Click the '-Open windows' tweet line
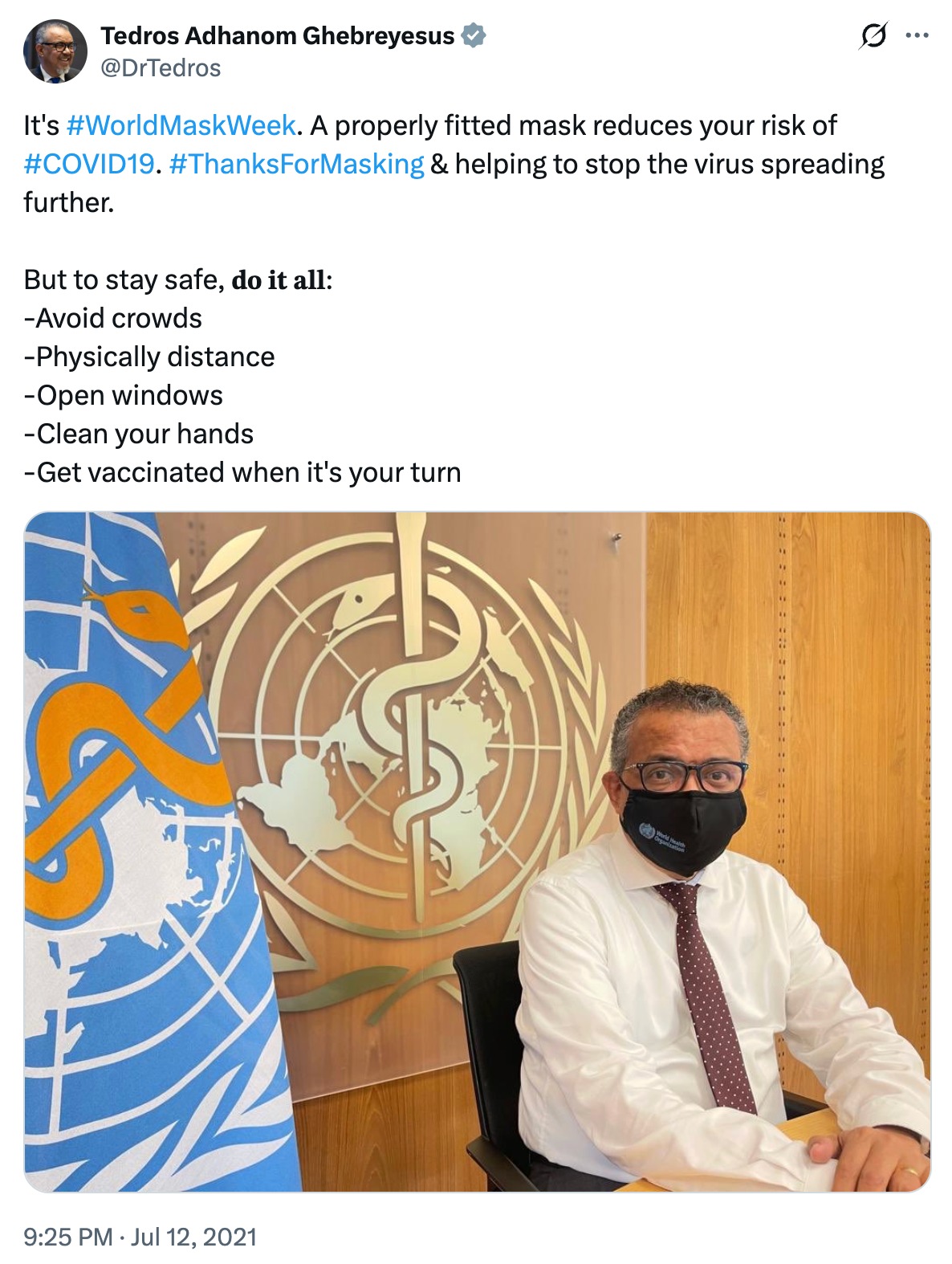952x1264 pixels. pyautogui.click(x=123, y=395)
